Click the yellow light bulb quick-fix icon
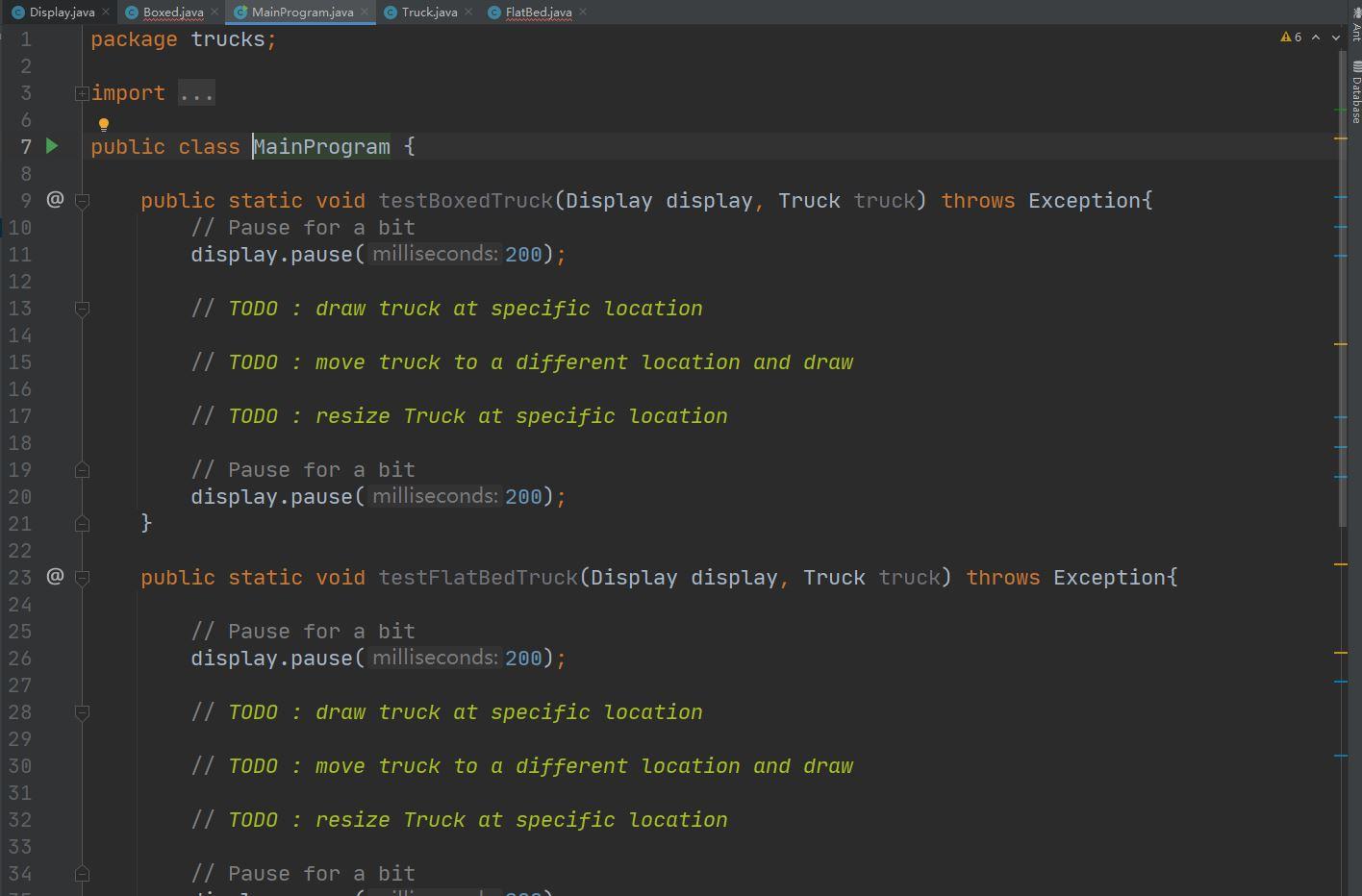1362x896 pixels. (104, 124)
